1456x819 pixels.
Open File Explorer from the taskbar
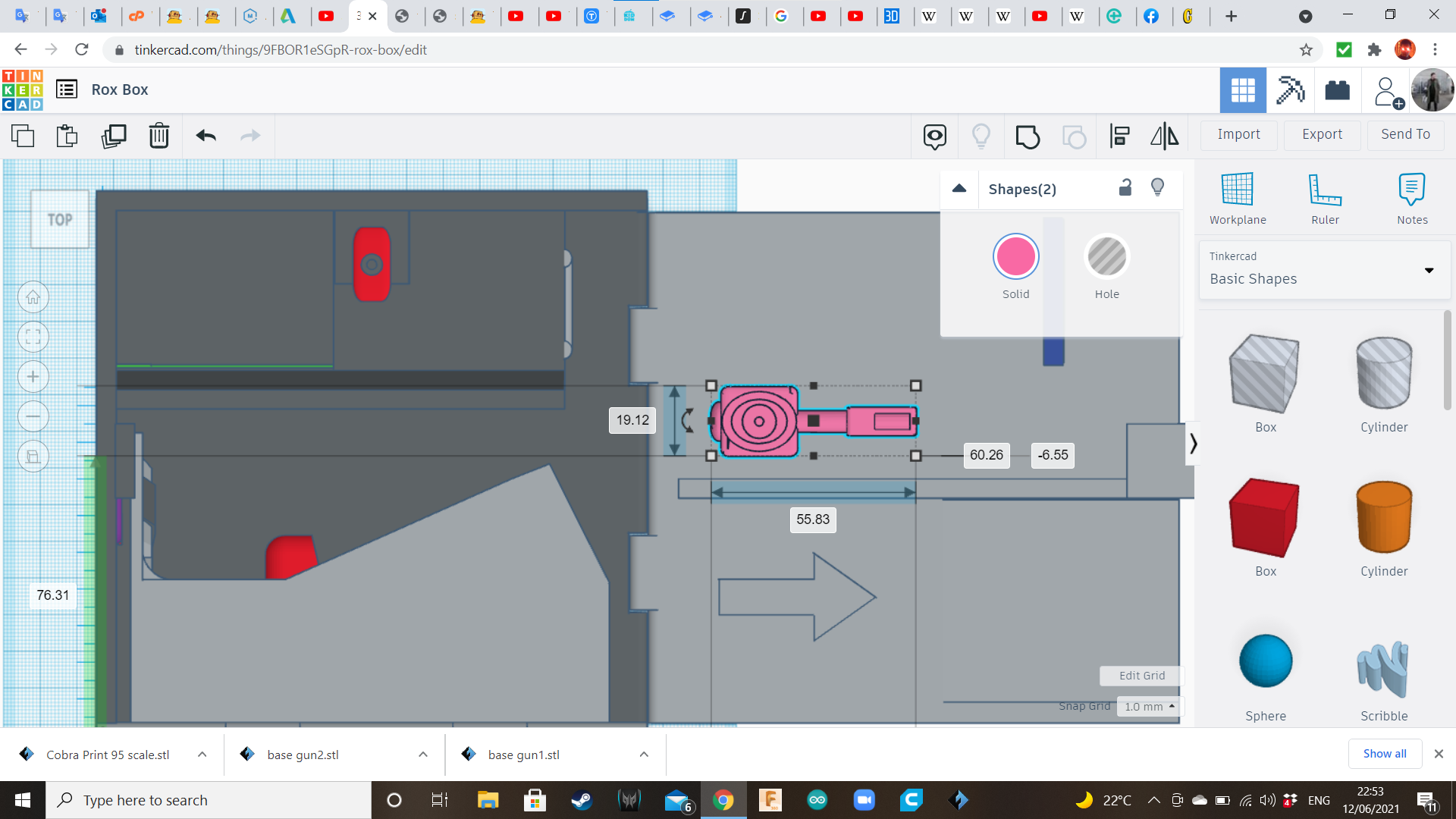click(x=488, y=800)
